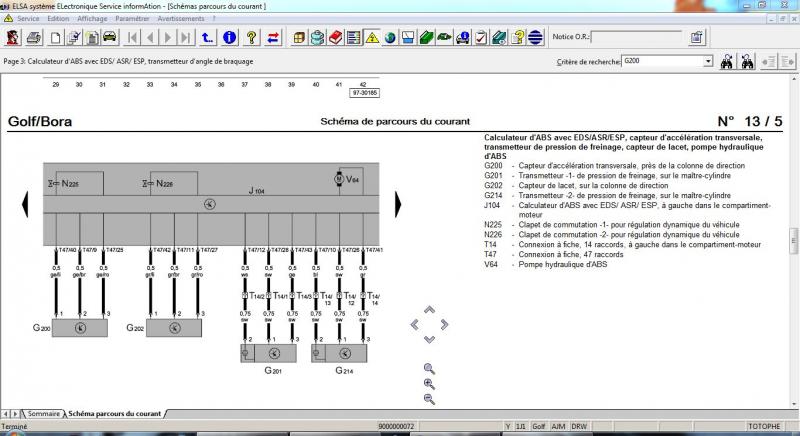Click the car vehicle selection icon
Viewport: 800px width, 436px height.
(x=110, y=37)
